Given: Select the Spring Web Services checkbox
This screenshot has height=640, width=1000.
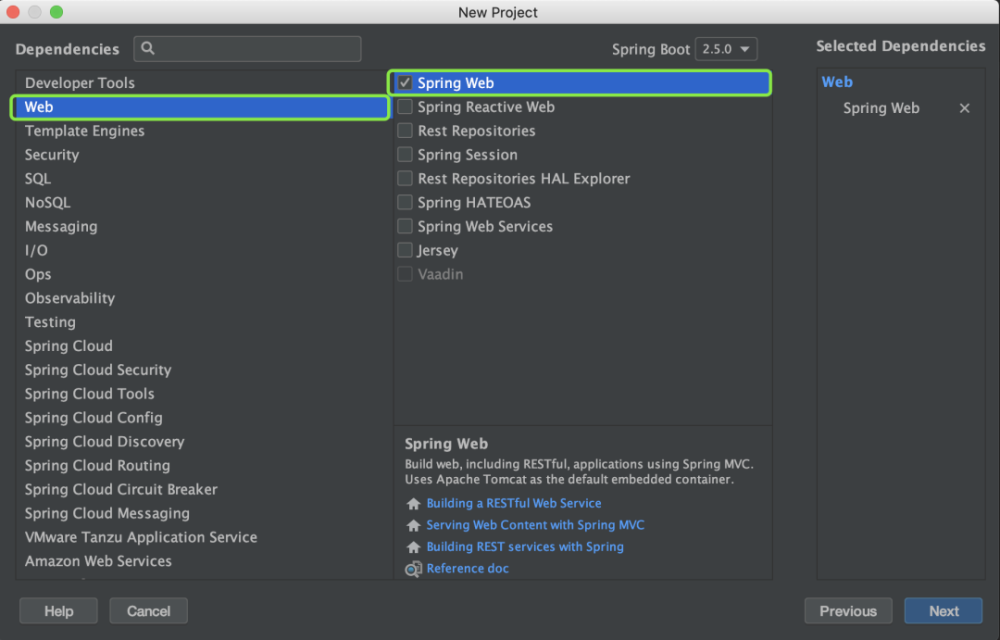Looking at the screenshot, I should coord(405,226).
